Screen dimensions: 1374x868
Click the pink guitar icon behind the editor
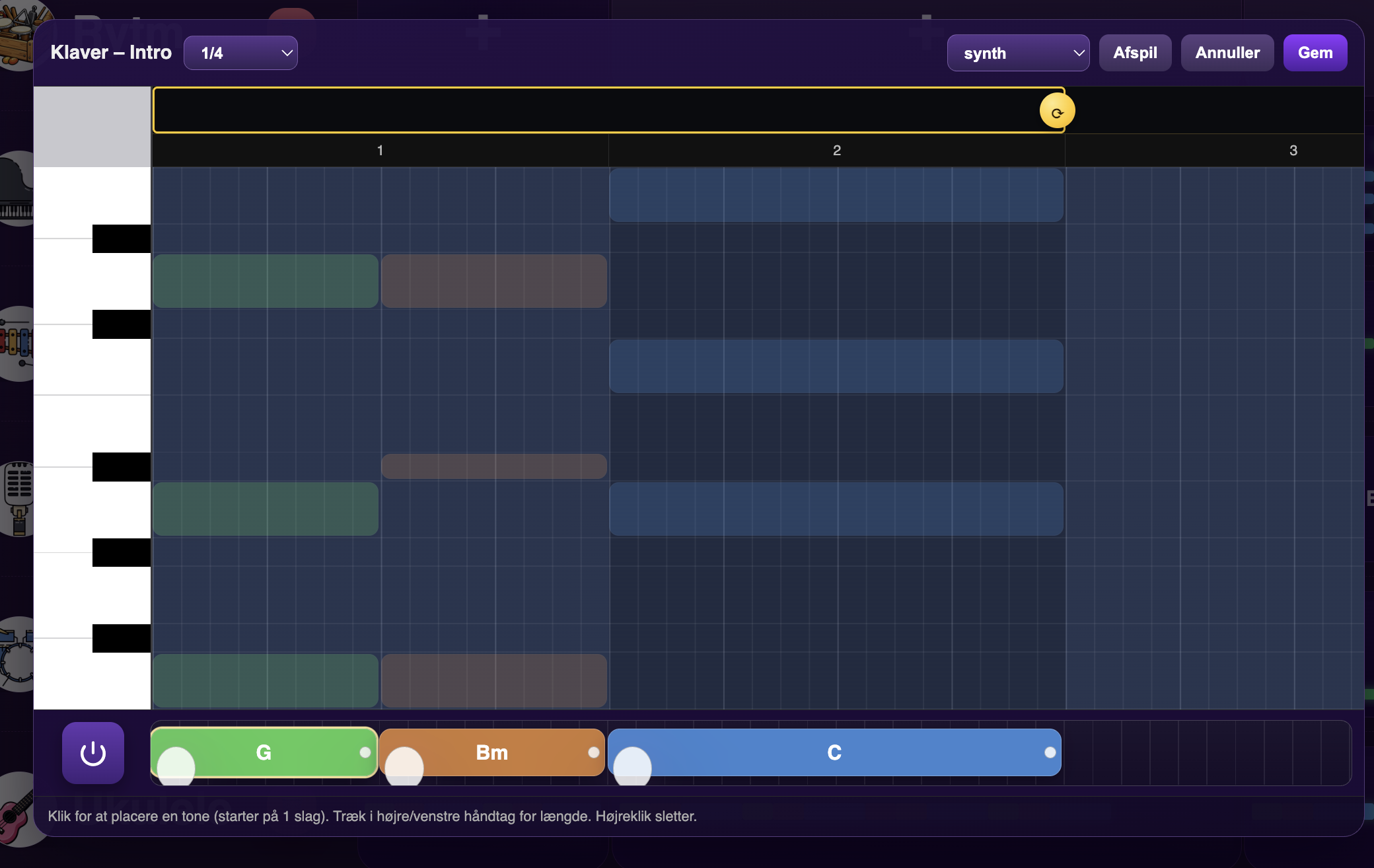coord(17,809)
